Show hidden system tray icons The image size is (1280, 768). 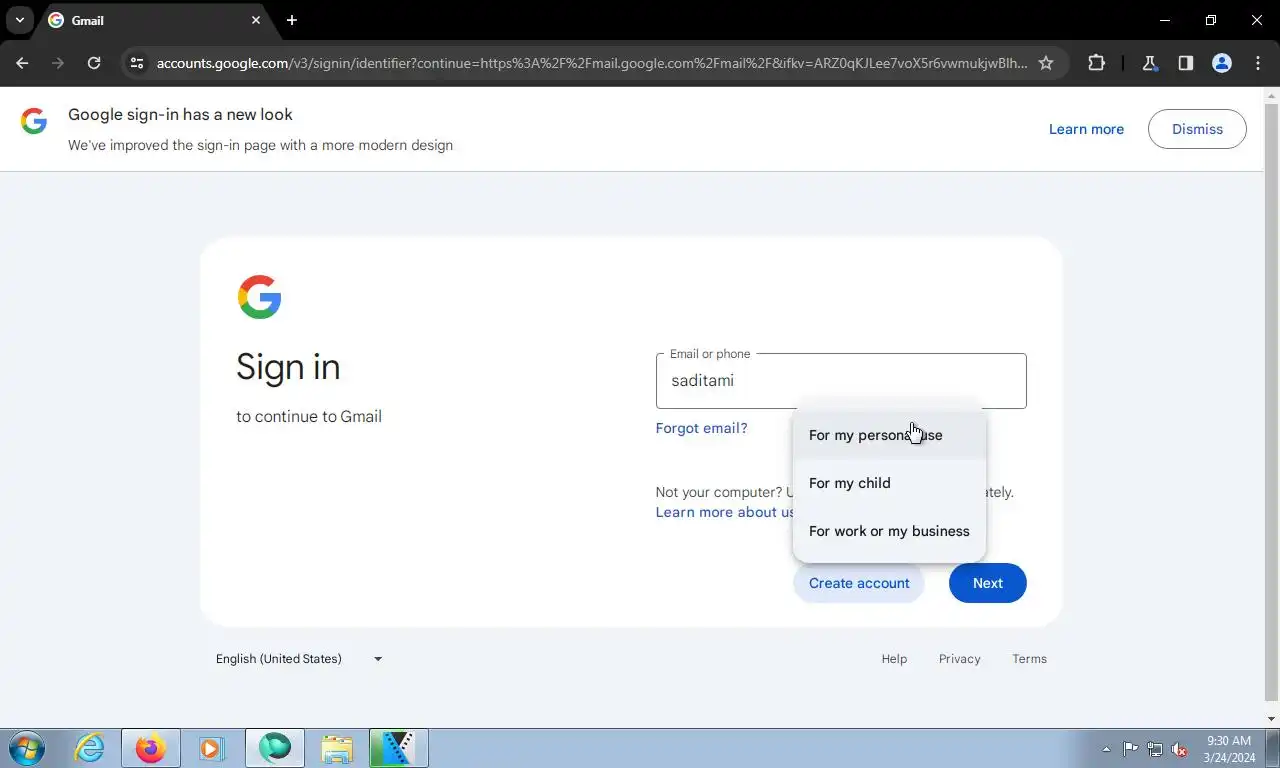pos(1106,749)
